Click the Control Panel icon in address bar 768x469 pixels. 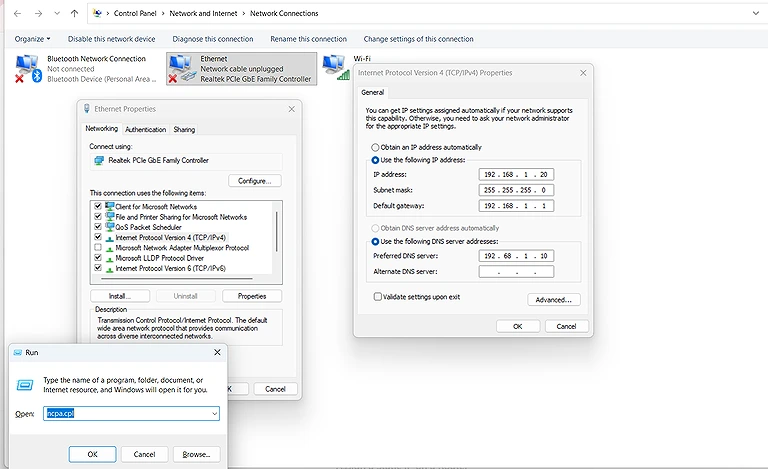(x=97, y=13)
